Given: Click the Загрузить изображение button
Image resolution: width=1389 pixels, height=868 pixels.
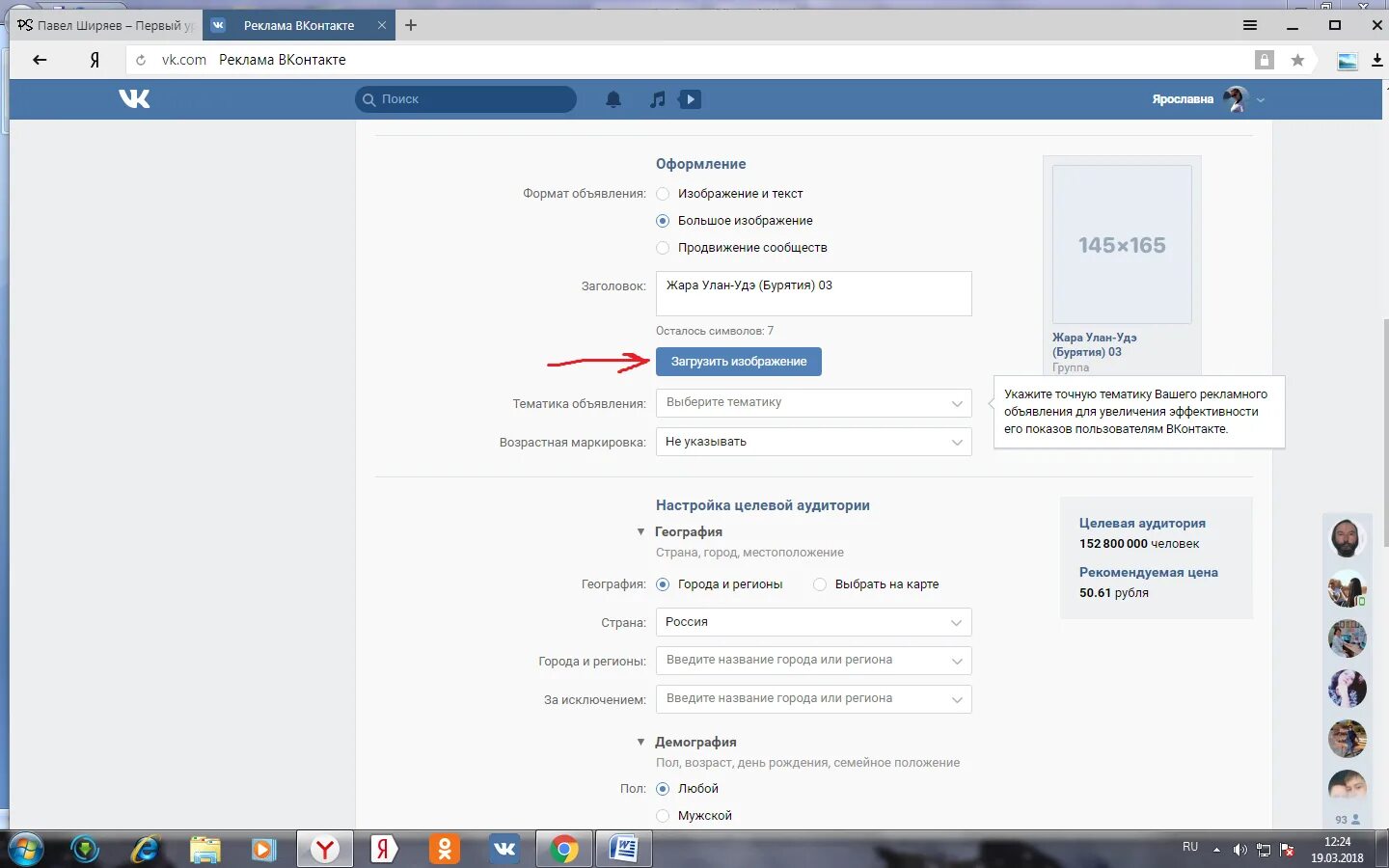Looking at the screenshot, I should pyautogui.click(x=739, y=362).
